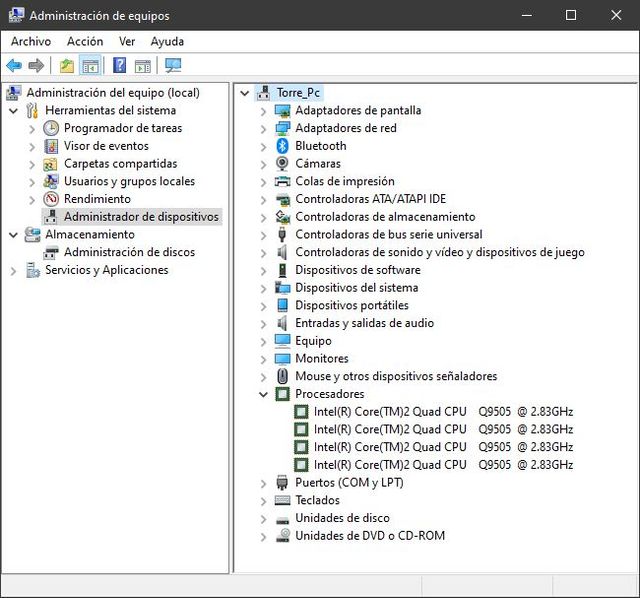Click the Dispositivos del sistema icon
Screen dimensions: 640x598
click(x=282, y=288)
